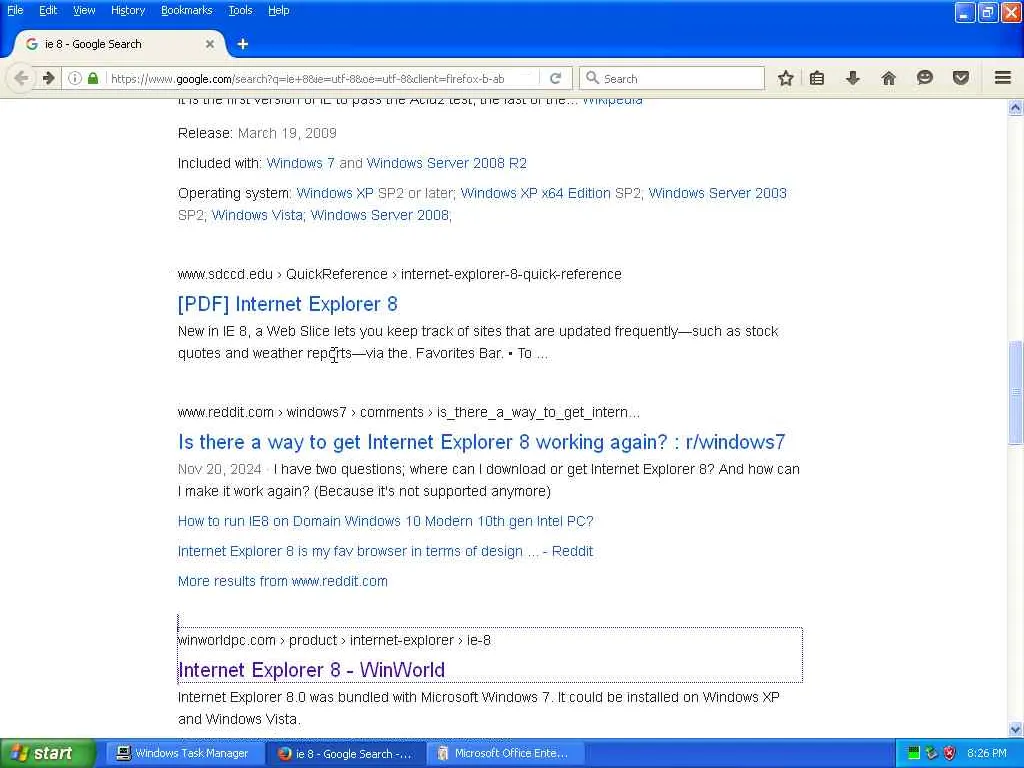Open the Firefox hamburger menu

[x=1003, y=78]
